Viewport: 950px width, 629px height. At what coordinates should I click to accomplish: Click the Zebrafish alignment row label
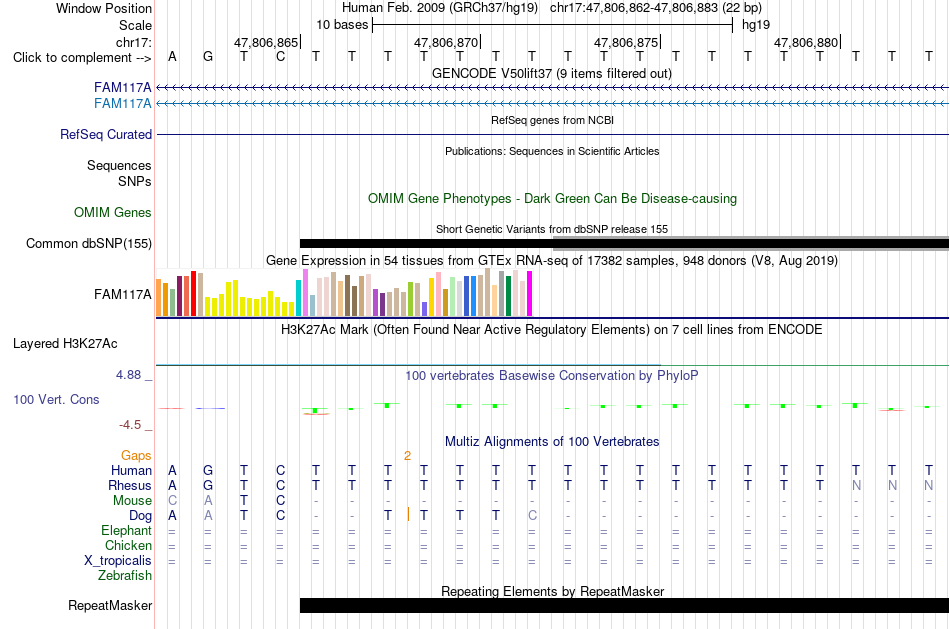[x=125, y=576]
